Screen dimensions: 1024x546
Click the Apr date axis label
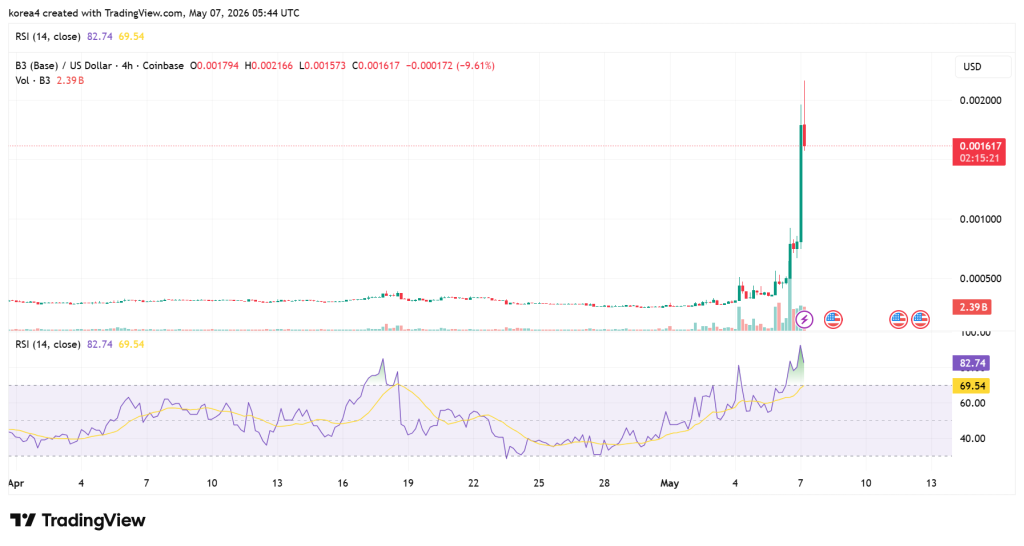click(16, 484)
